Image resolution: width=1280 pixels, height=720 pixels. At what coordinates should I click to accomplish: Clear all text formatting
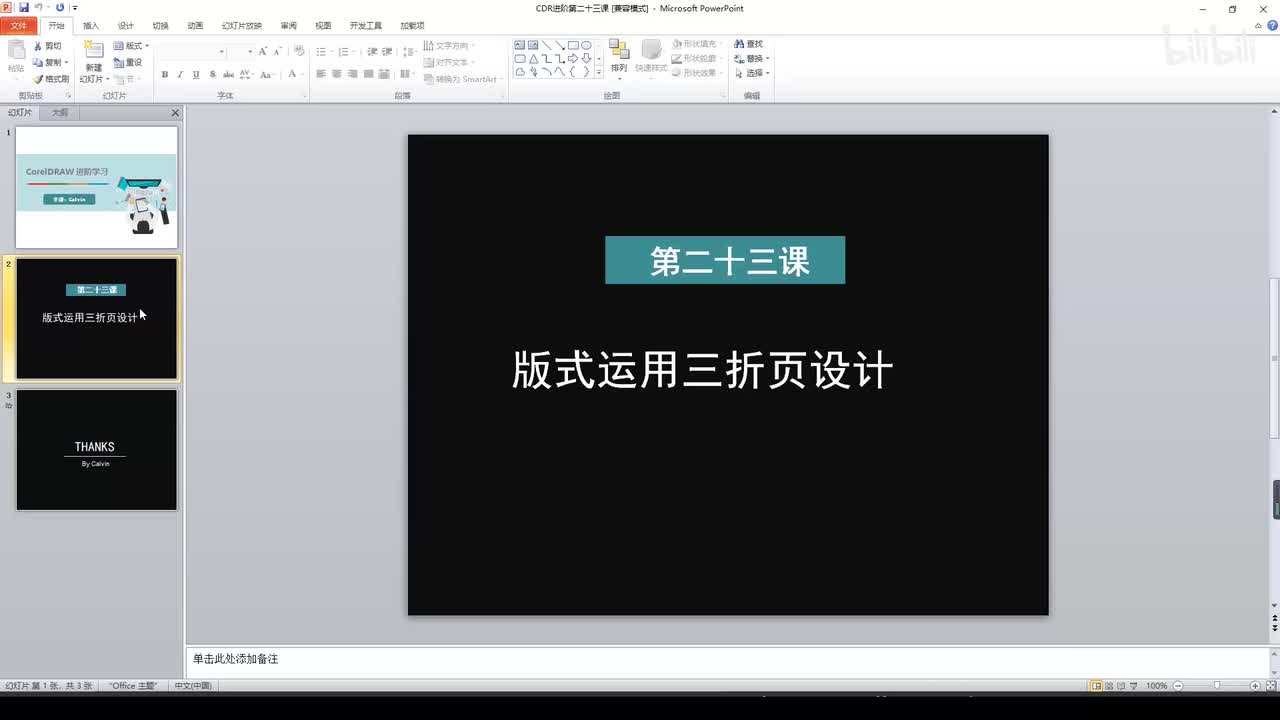tap(298, 51)
